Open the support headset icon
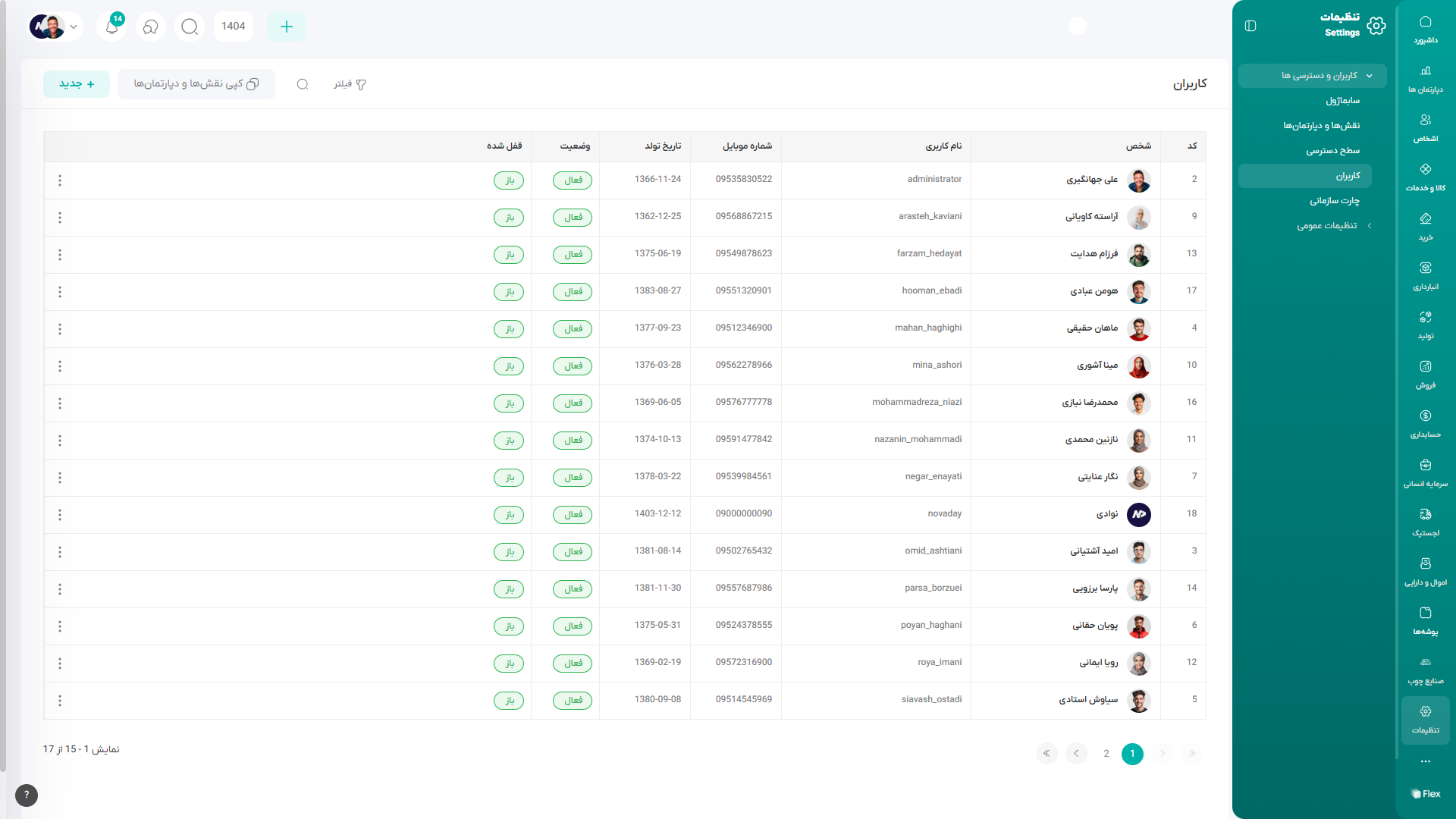The height and width of the screenshot is (819, 1456). click(150, 27)
